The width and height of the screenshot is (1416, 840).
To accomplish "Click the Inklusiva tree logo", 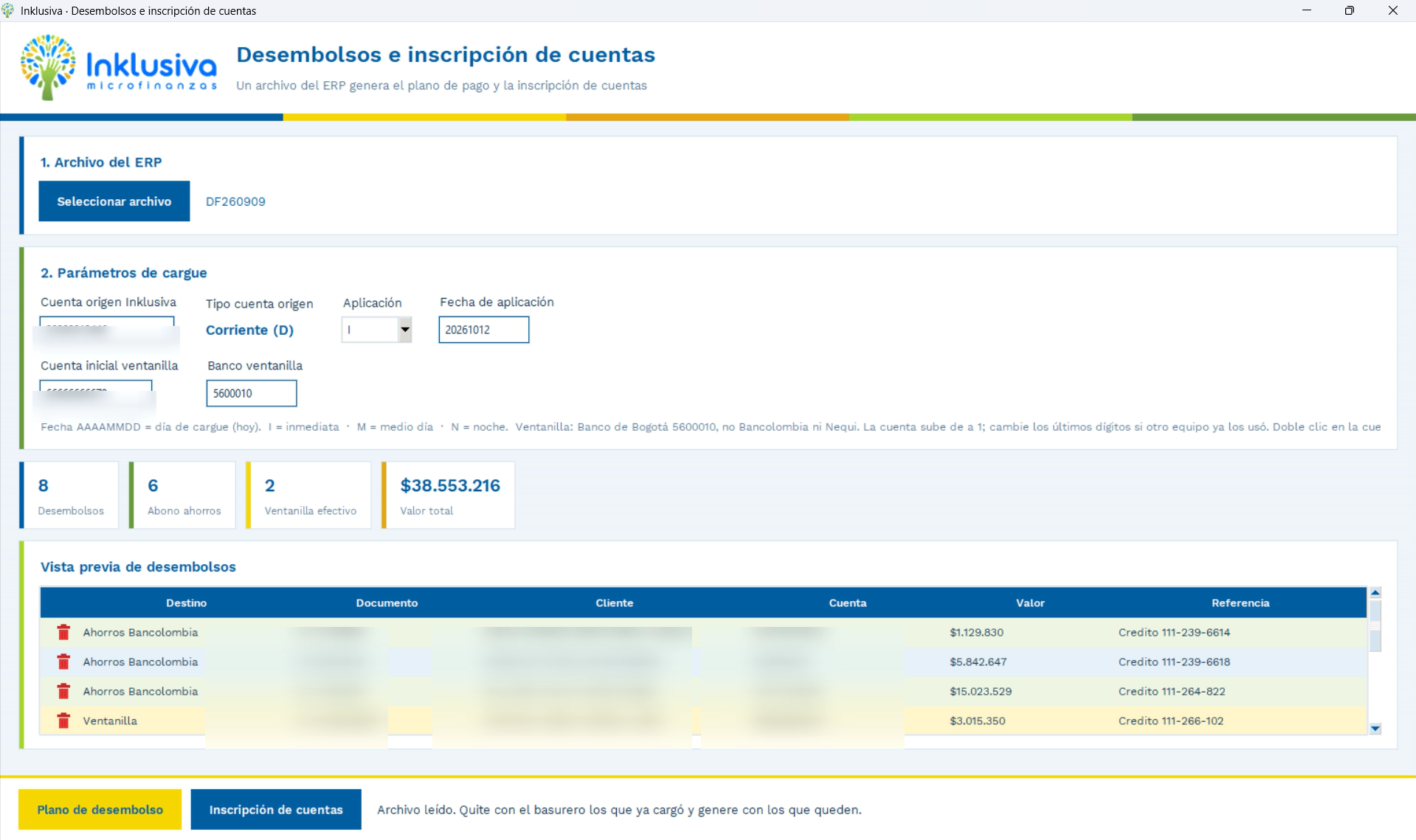I will 48,66.
